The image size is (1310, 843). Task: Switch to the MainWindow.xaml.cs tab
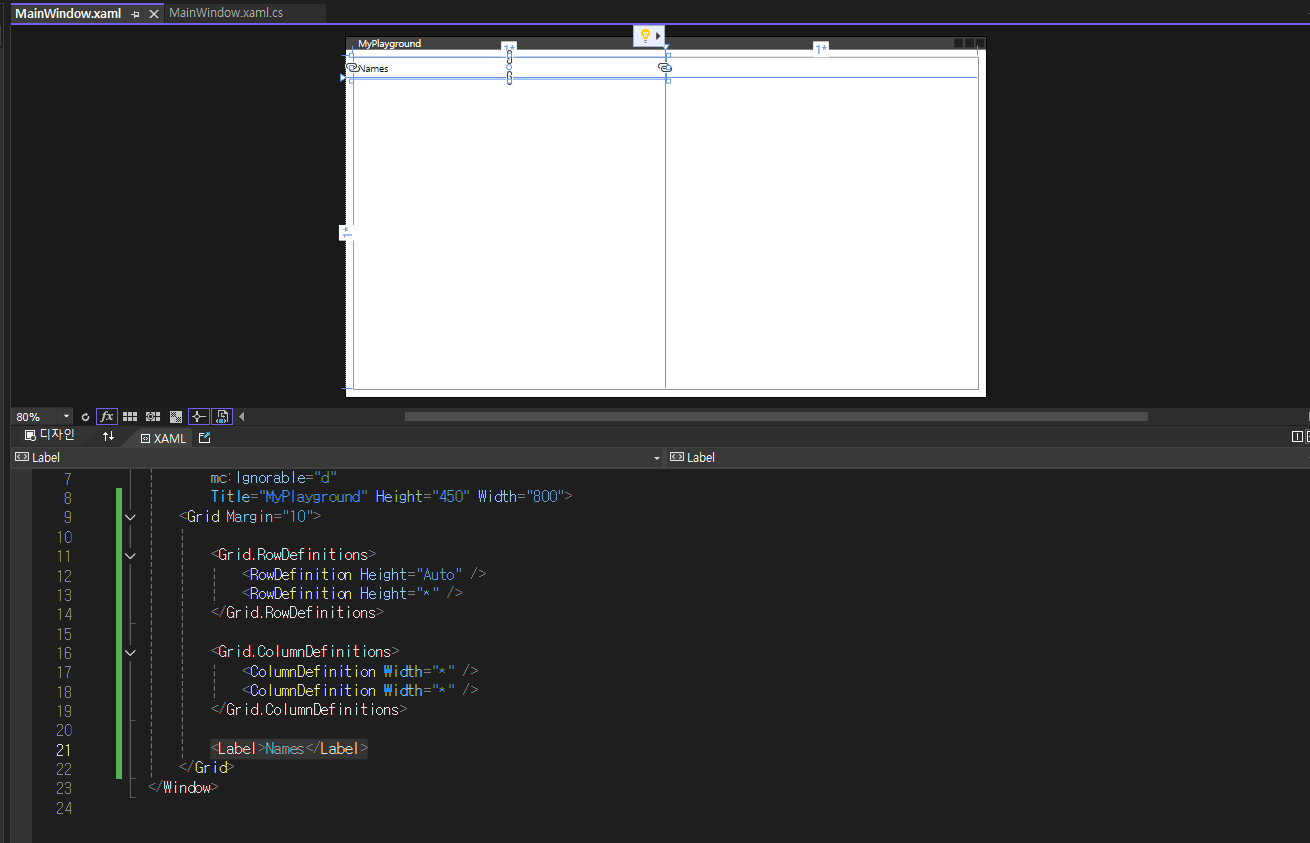point(226,13)
